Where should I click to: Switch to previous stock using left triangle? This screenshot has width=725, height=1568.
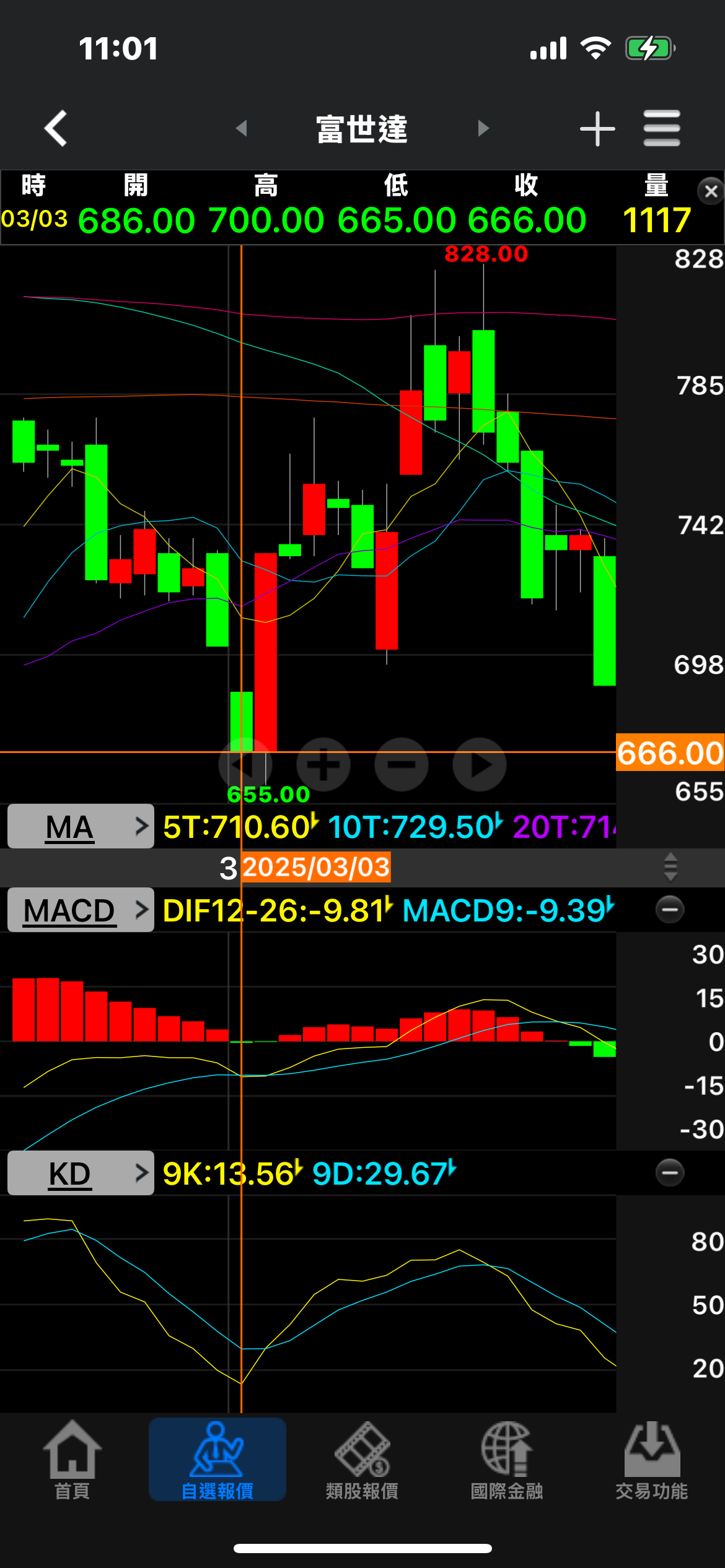click(242, 128)
